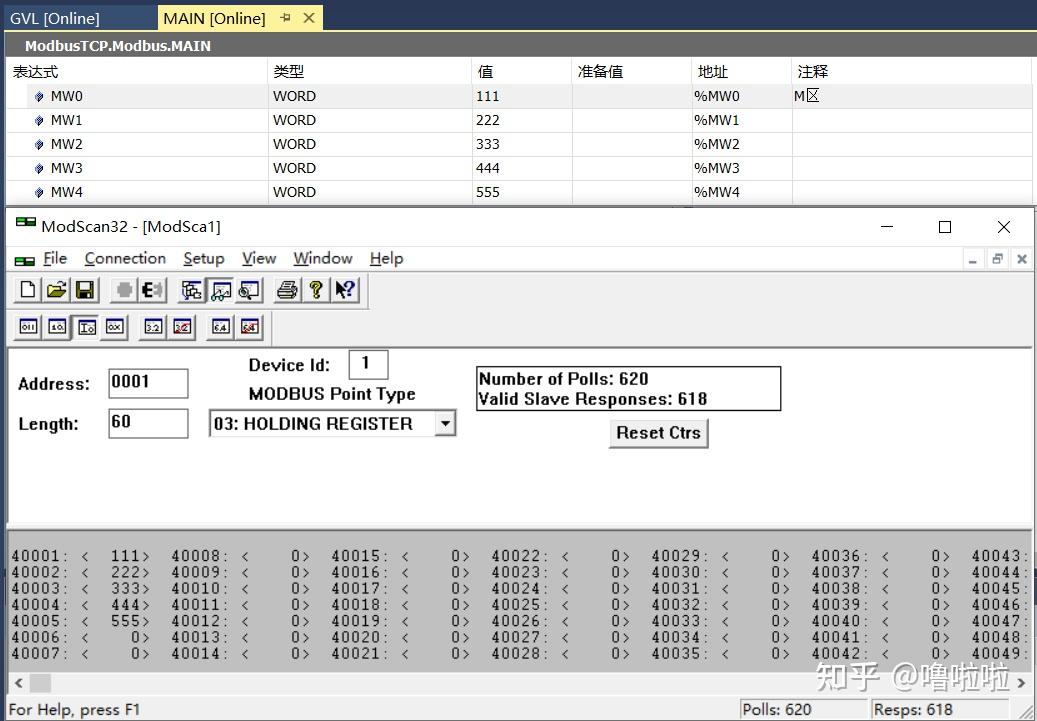Click the Reset Ctrs button

click(658, 433)
